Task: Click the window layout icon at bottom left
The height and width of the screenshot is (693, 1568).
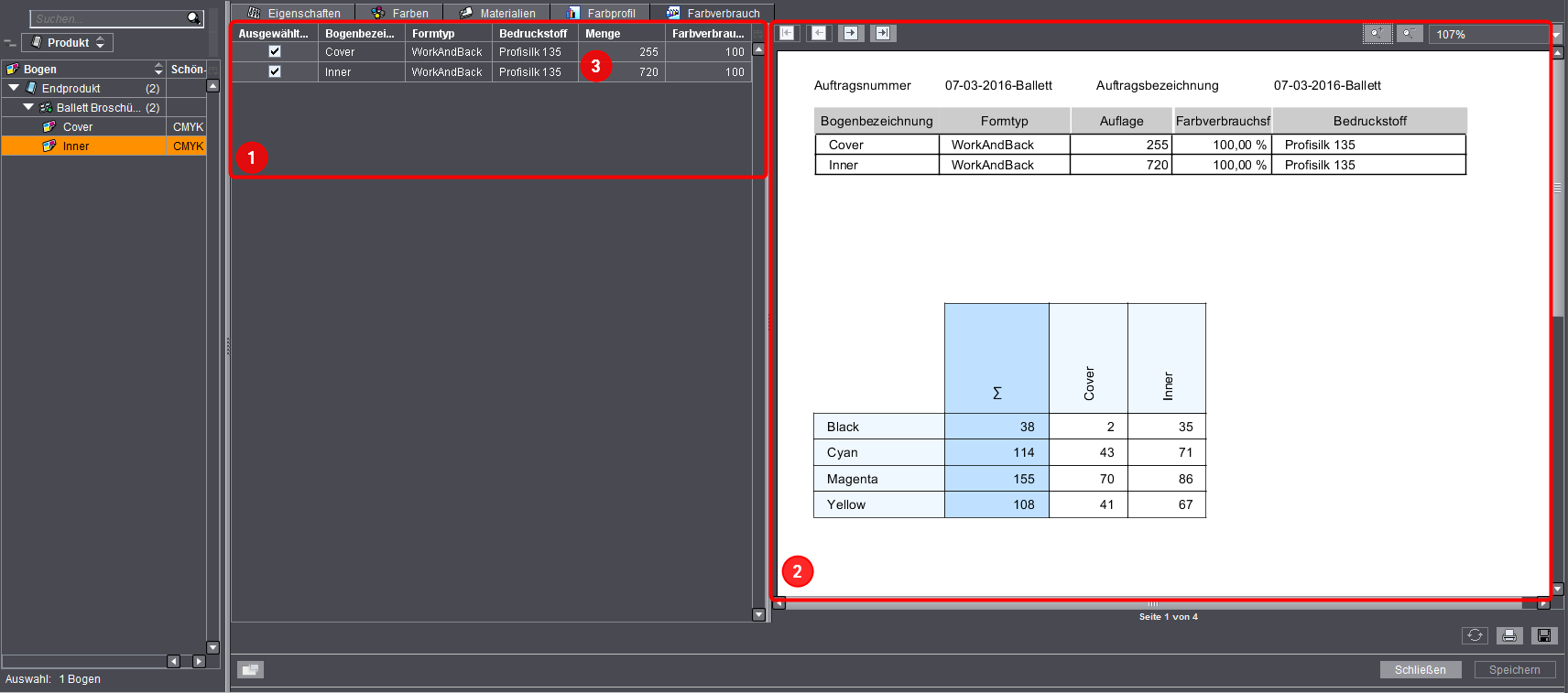Action: point(250,670)
